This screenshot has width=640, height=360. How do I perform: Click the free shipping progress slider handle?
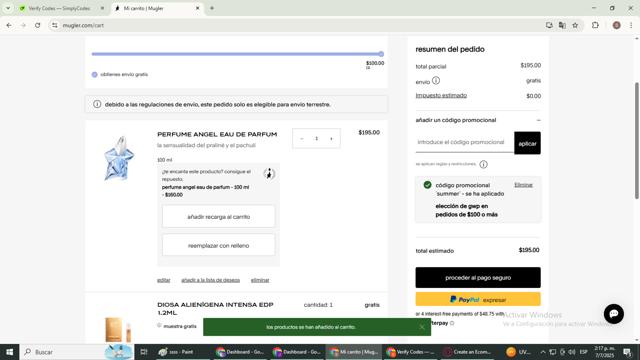(381, 54)
